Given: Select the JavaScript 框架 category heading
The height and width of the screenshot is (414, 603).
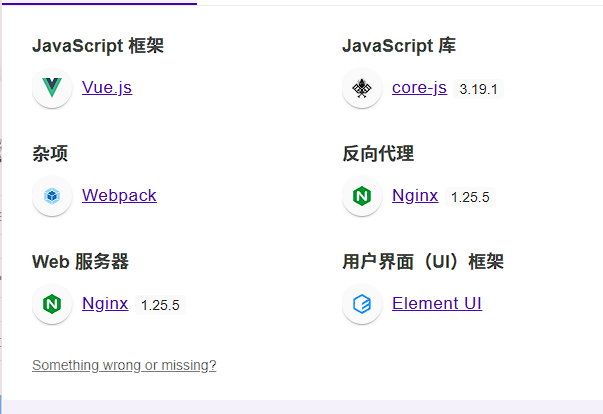Looking at the screenshot, I should 97,46.
